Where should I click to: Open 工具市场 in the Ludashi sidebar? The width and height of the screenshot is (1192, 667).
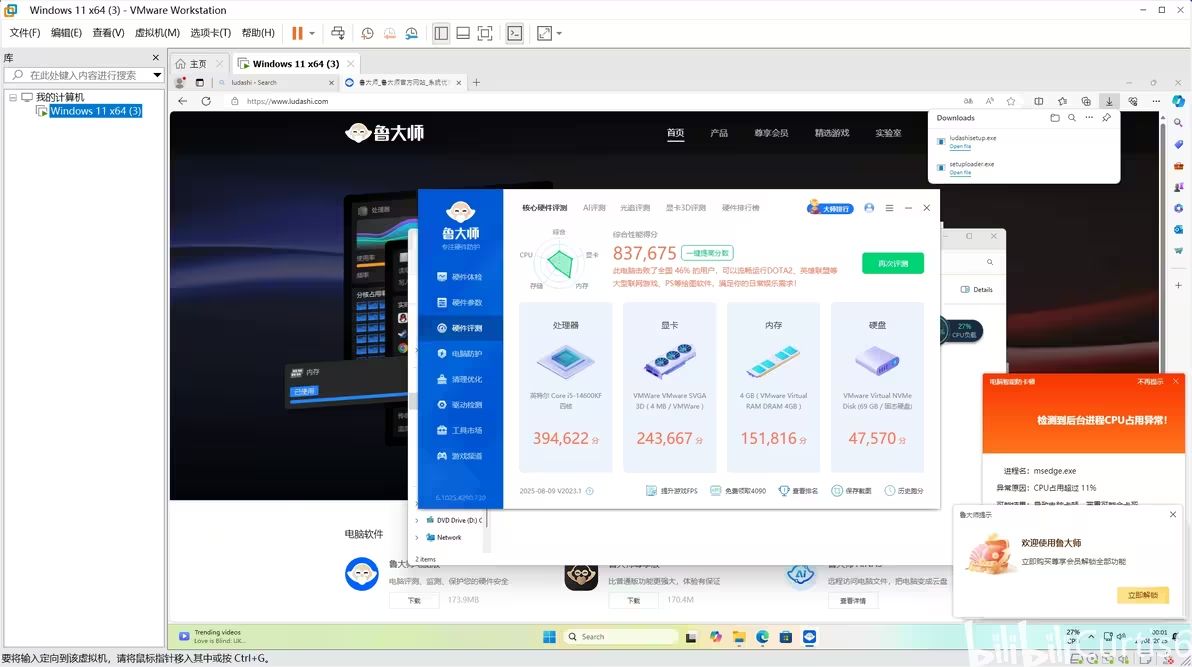click(x=460, y=430)
